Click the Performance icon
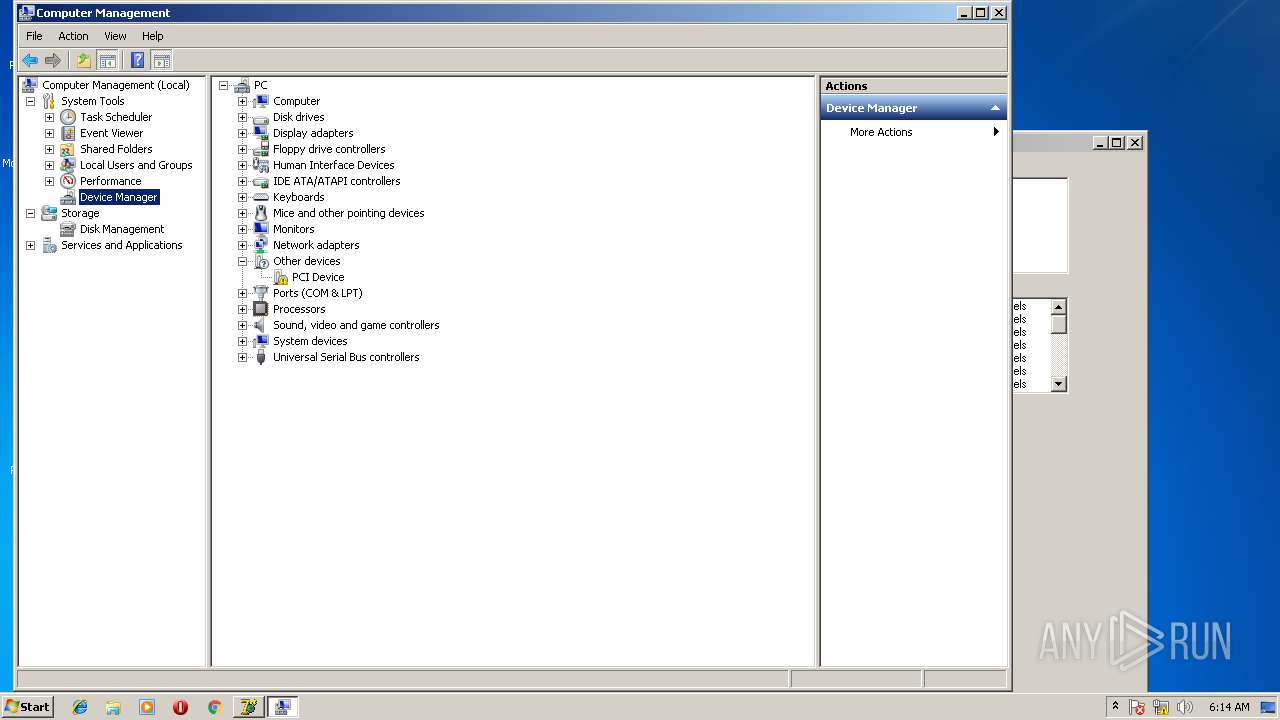The image size is (1280, 720). (68, 181)
